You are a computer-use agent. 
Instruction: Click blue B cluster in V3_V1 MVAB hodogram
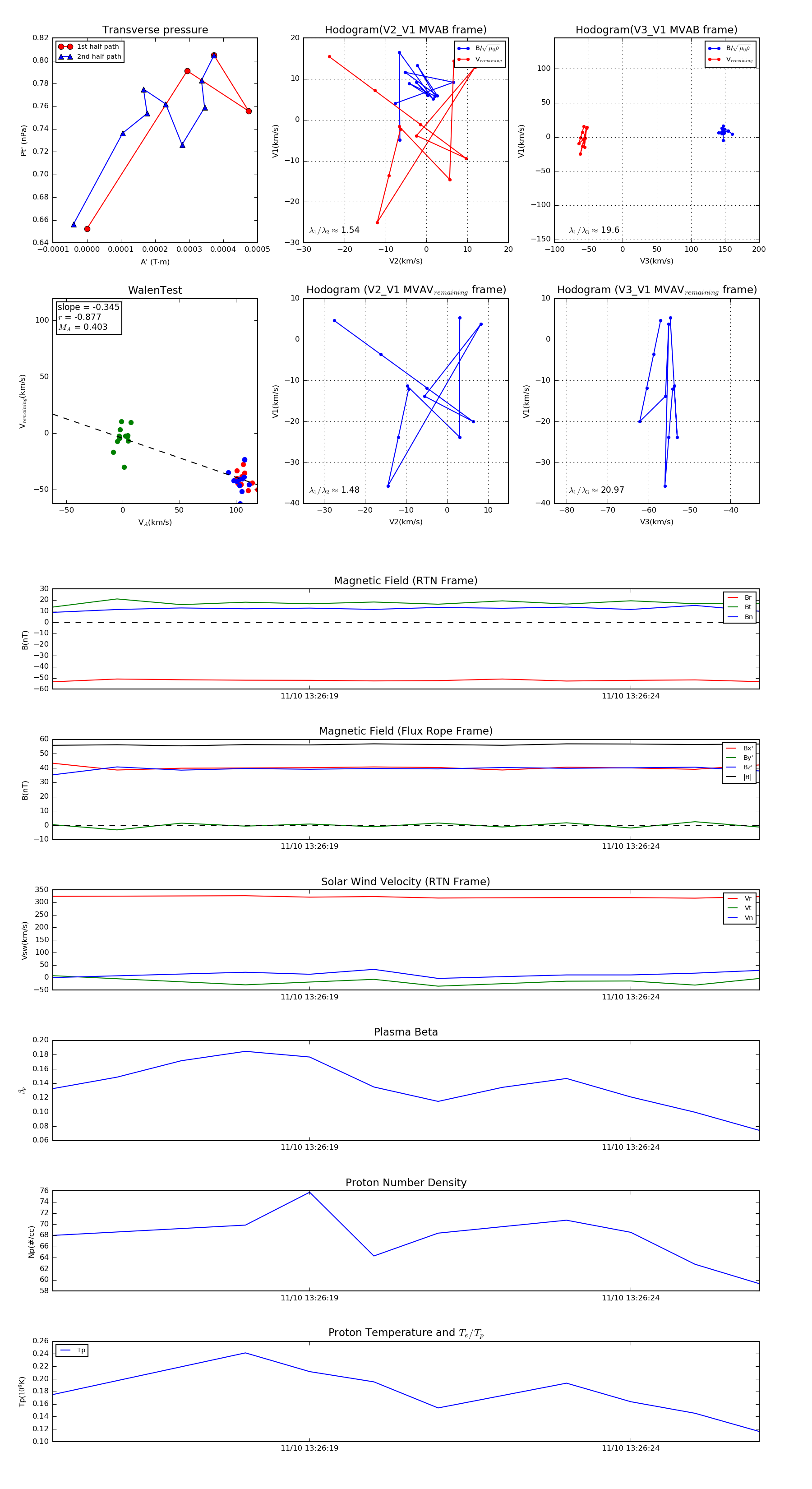point(724,132)
